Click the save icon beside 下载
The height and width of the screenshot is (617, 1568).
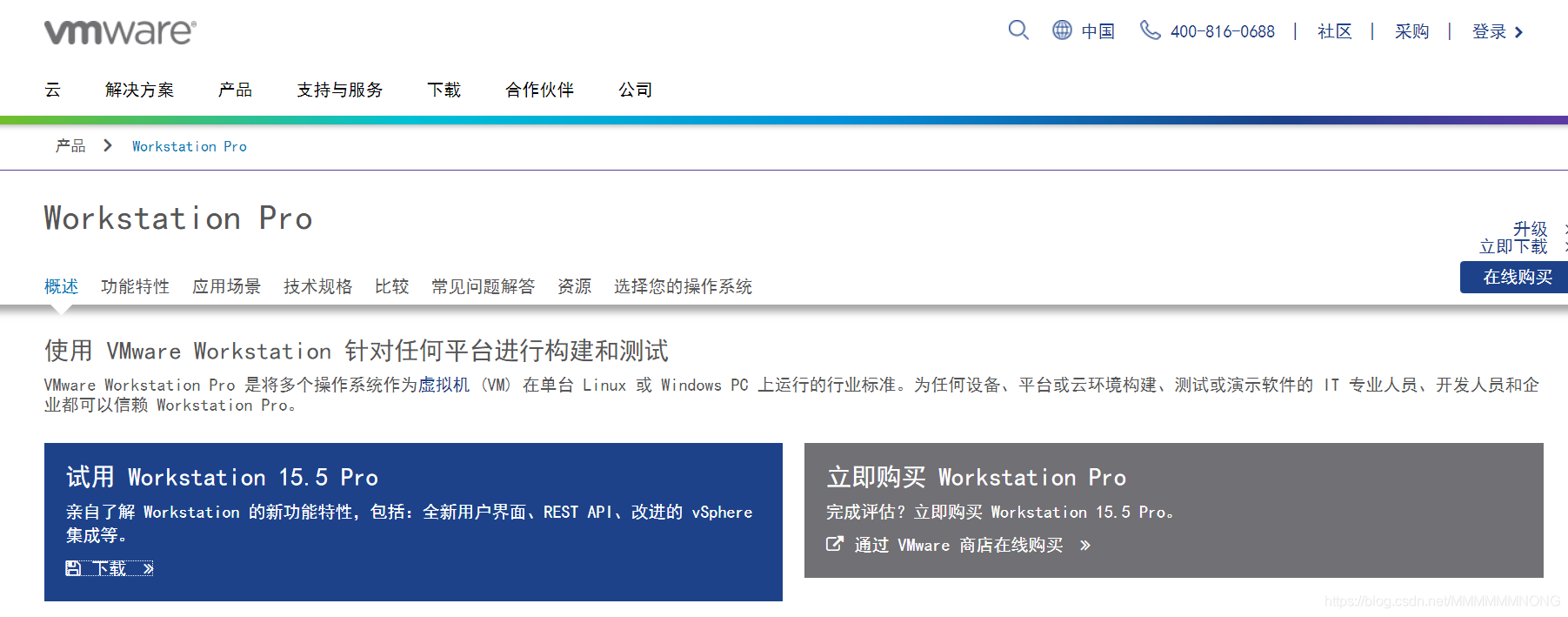[x=73, y=568]
